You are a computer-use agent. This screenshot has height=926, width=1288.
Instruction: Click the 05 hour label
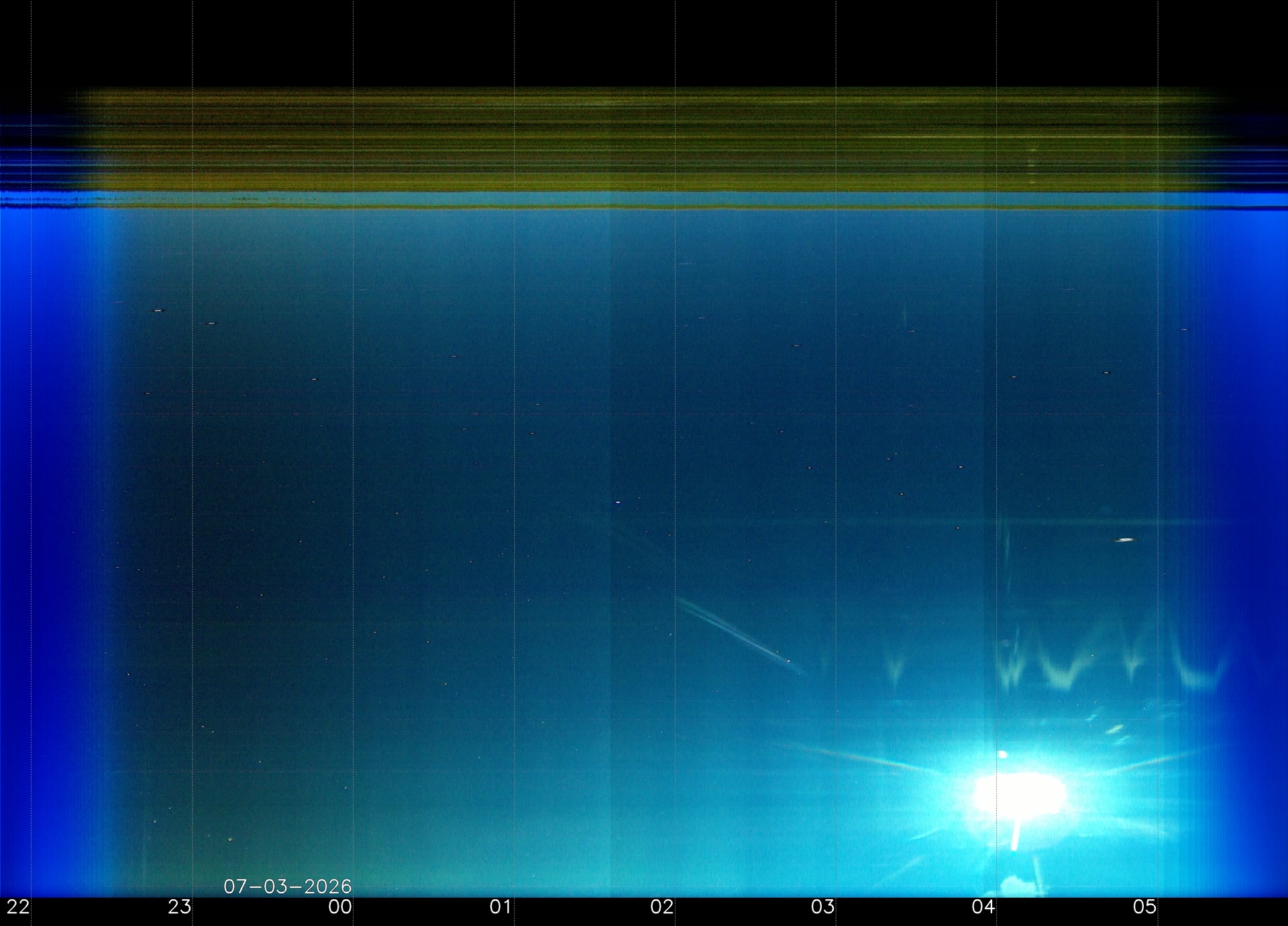[x=1144, y=907]
